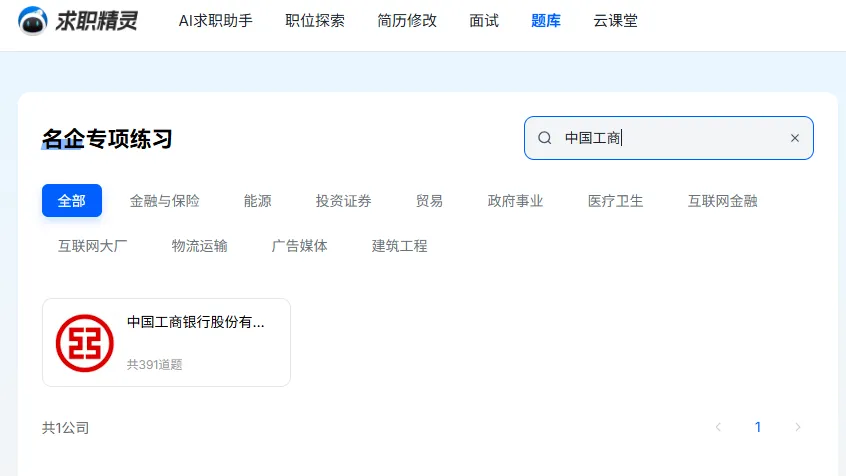The height and width of the screenshot is (476, 846).
Task: Click the ICBC red logo thumbnail
Action: 85,343
